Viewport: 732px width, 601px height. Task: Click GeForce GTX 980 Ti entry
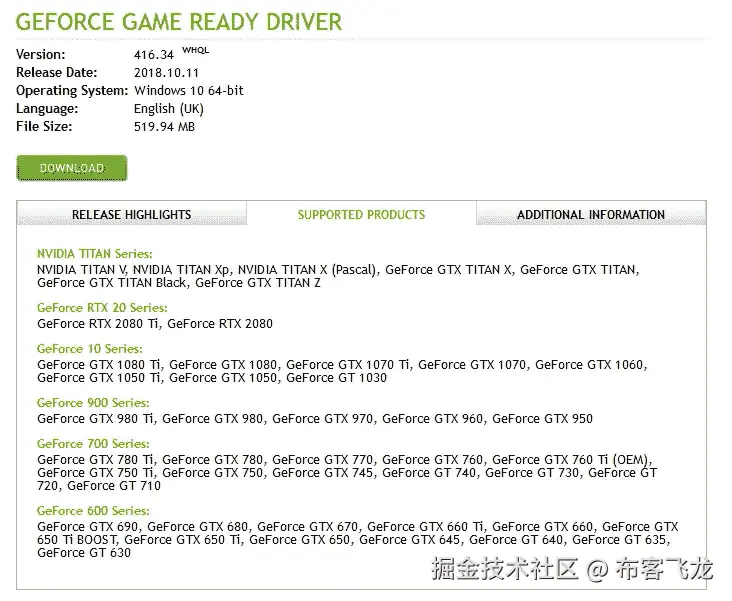(x=96, y=419)
